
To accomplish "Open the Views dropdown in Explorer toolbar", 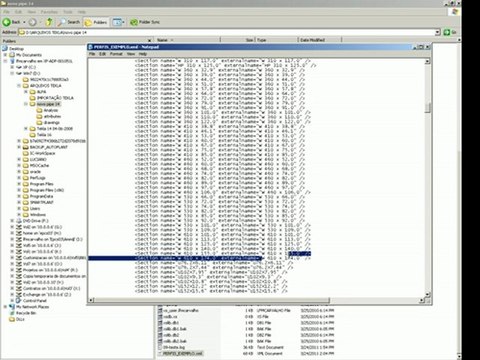I will pos(118,22).
